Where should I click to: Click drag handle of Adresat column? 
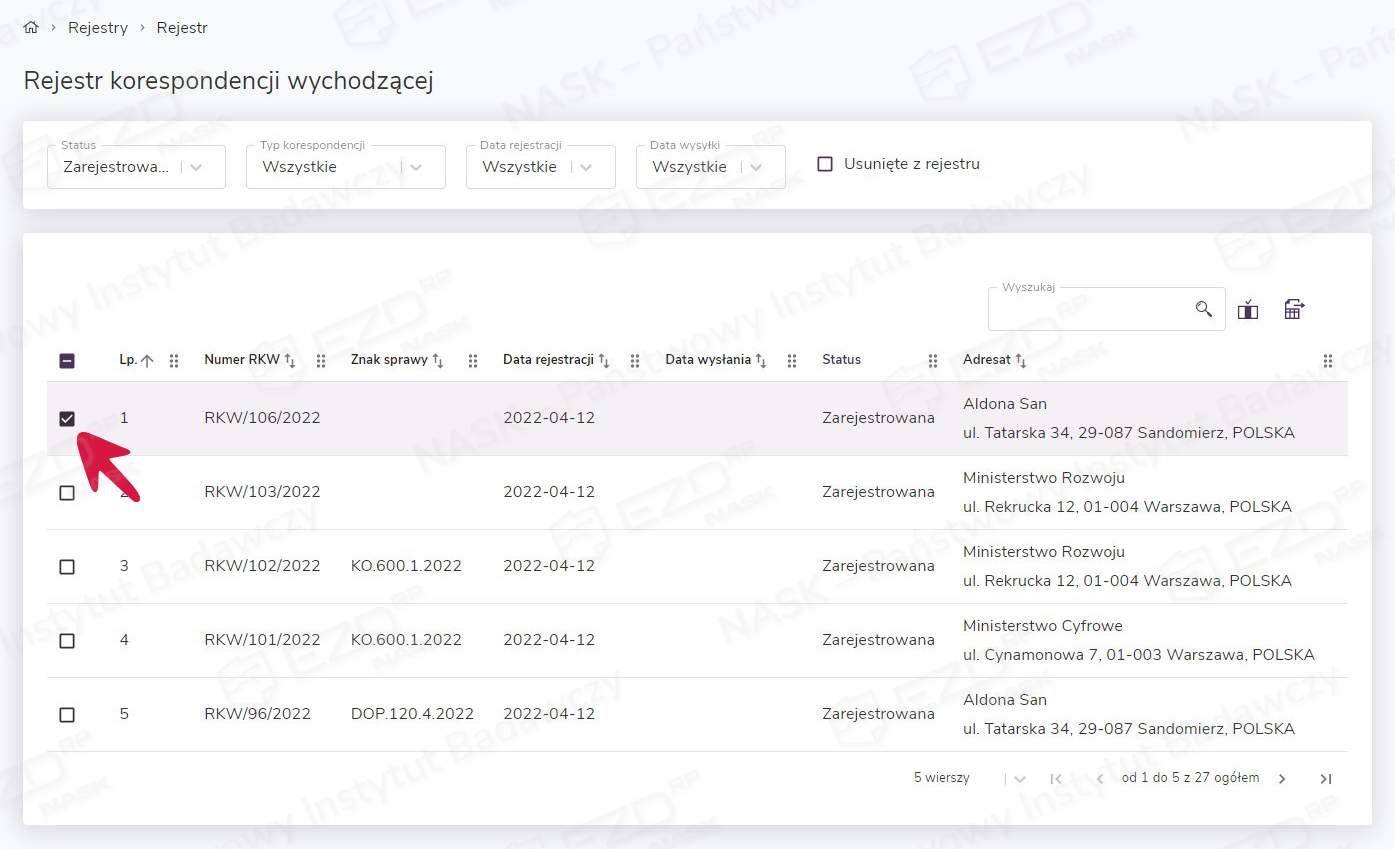tap(1327, 361)
